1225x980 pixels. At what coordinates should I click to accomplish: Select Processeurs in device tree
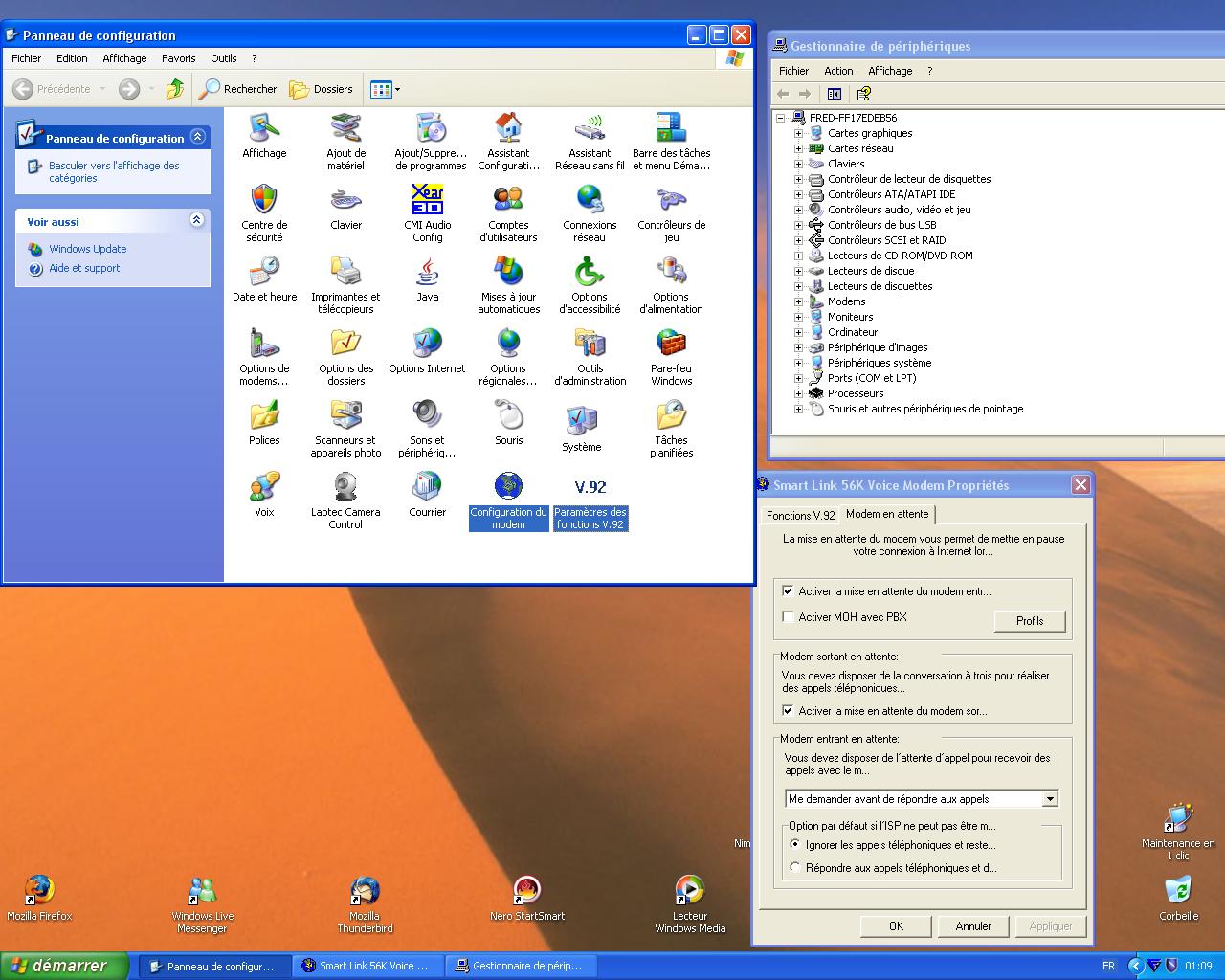[856, 393]
